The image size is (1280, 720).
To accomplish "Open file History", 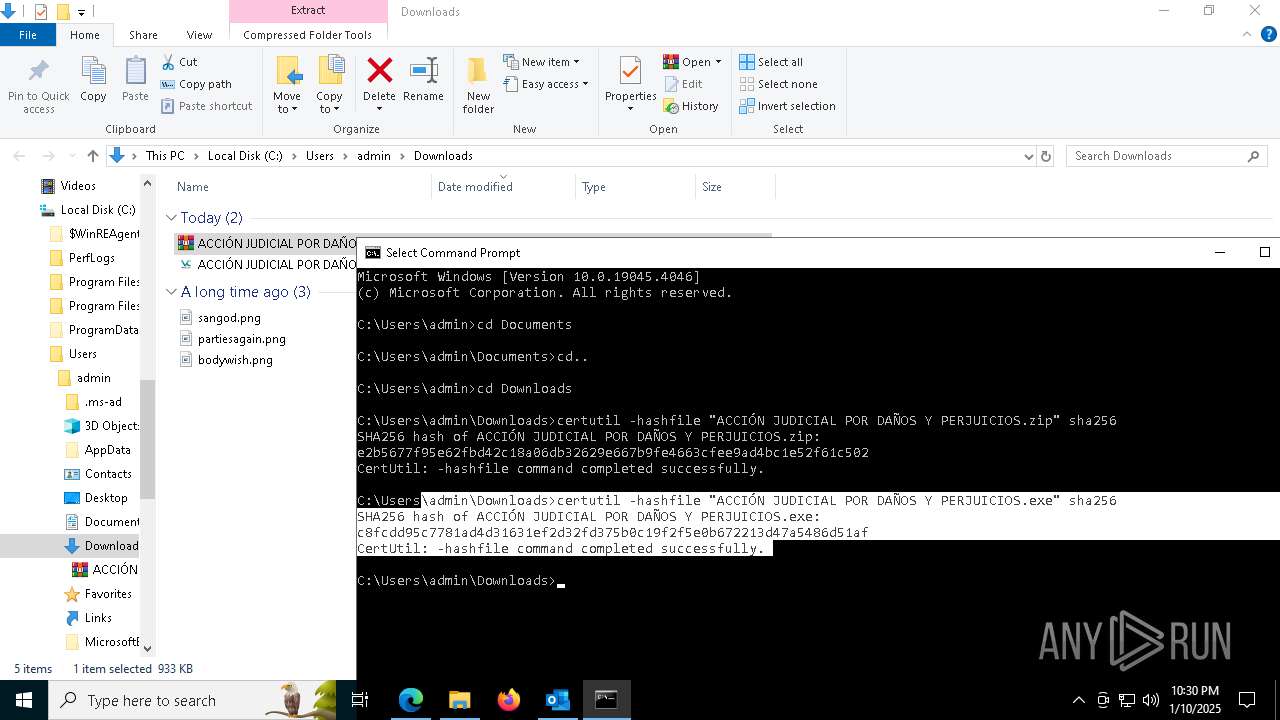I will coord(691,106).
